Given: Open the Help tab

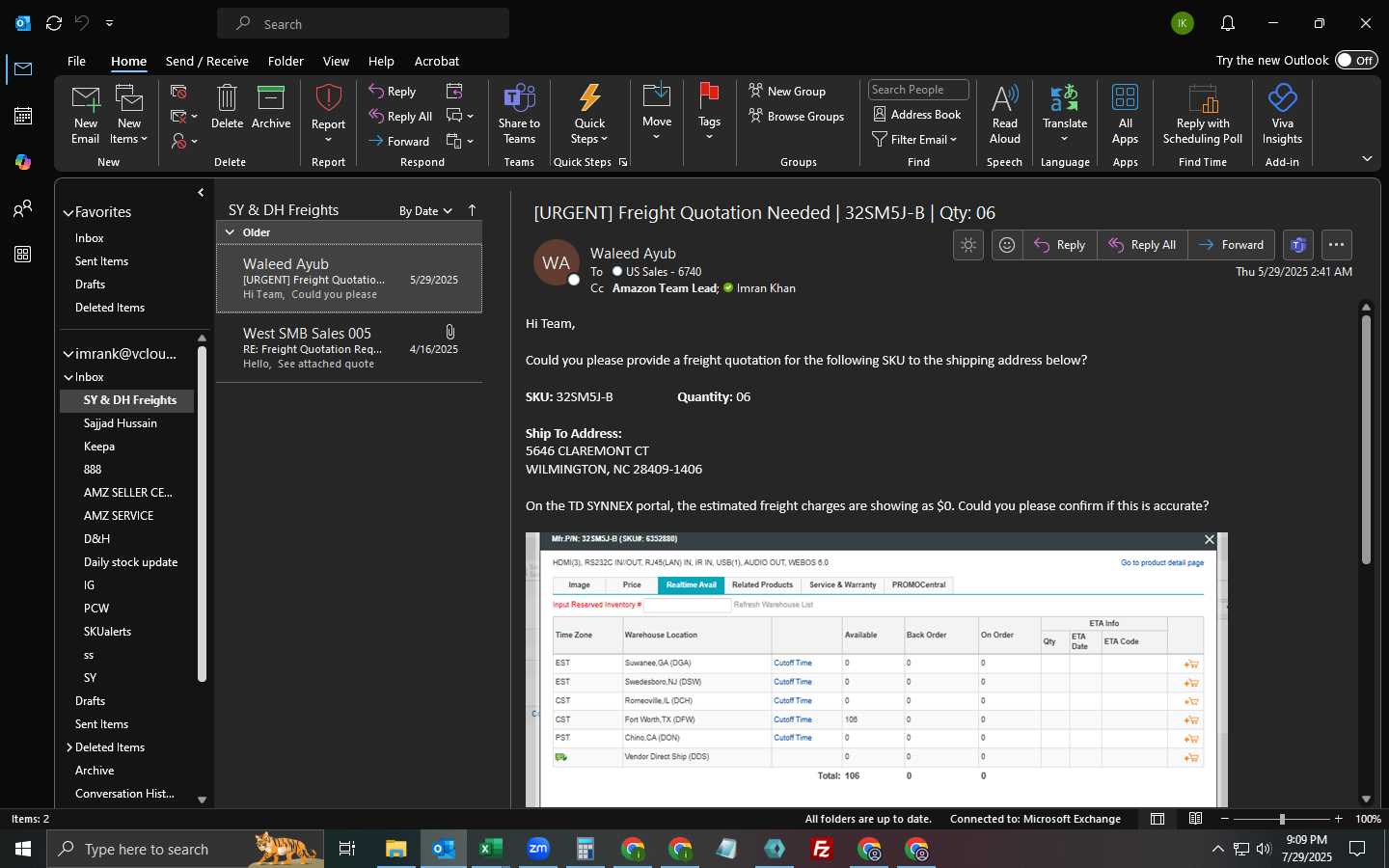Looking at the screenshot, I should (x=381, y=61).
